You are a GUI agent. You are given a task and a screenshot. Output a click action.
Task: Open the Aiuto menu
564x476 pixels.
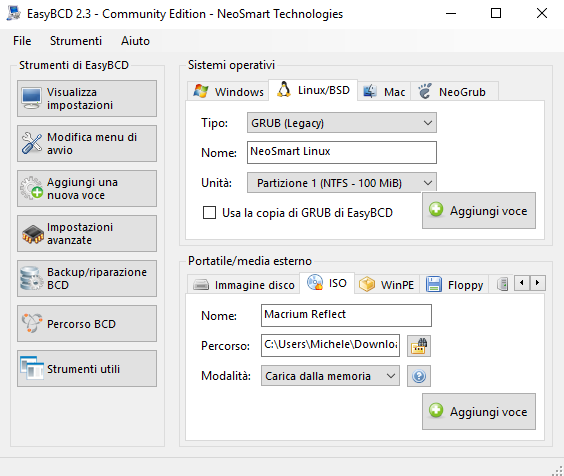pos(135,41)
